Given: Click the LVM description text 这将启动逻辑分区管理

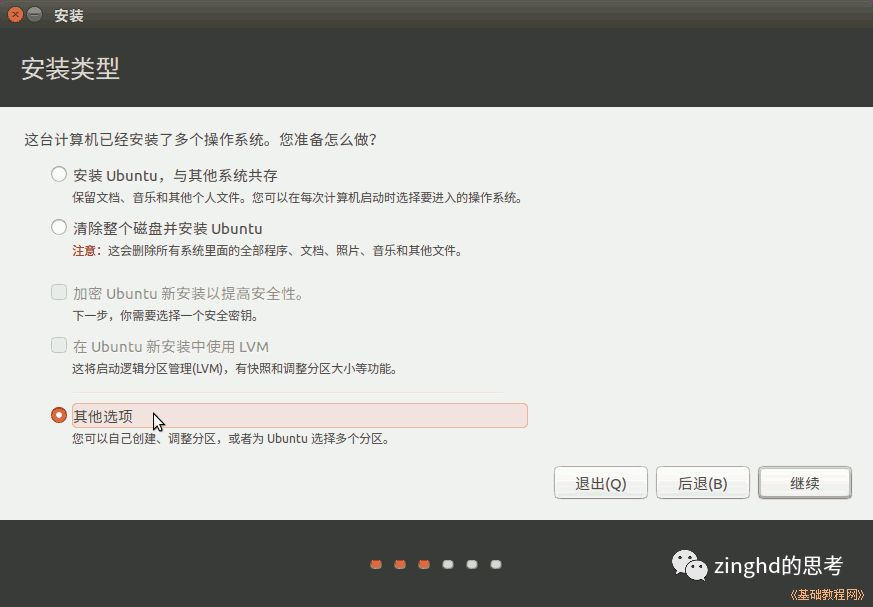Looking at the screenshot, I should [x=234, y=369].
